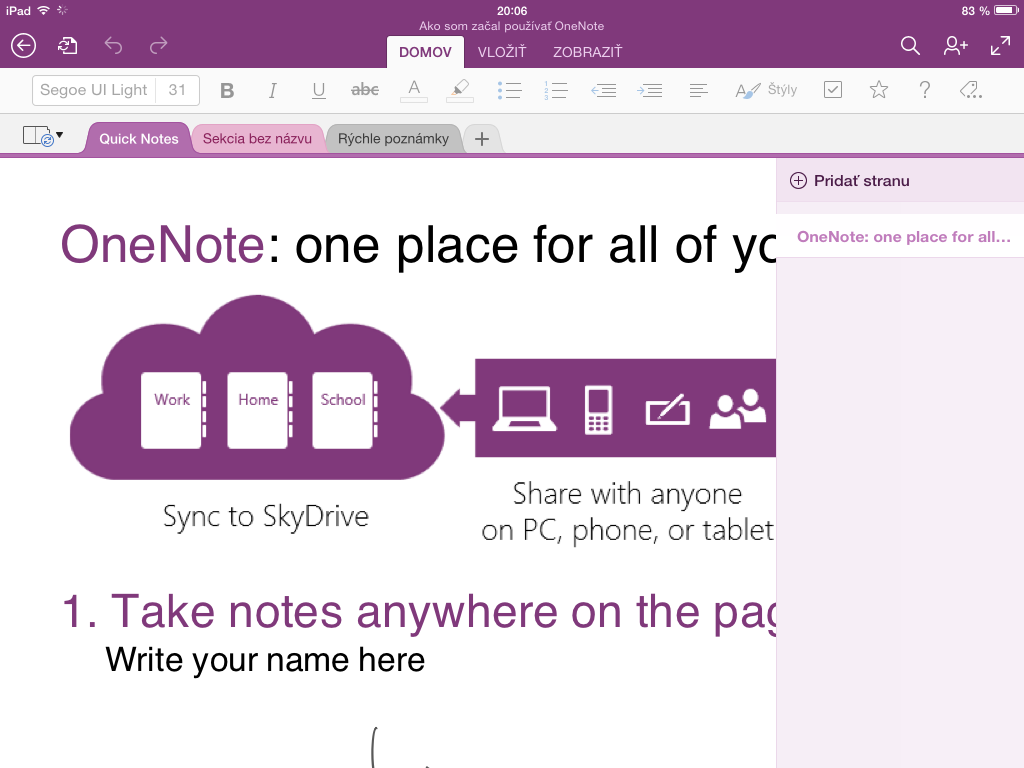Tap the status bar clock 20:06

(x=511, y=10)
